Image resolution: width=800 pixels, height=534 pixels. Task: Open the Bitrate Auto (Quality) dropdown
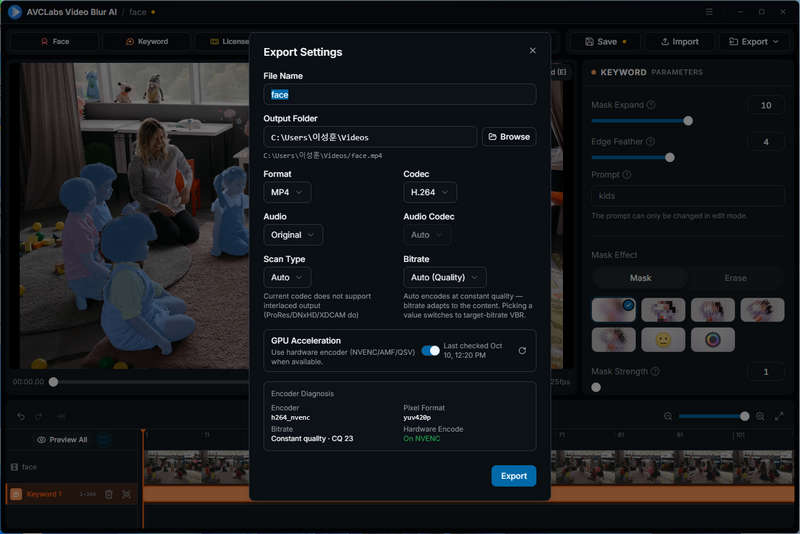tap(444, 277)
